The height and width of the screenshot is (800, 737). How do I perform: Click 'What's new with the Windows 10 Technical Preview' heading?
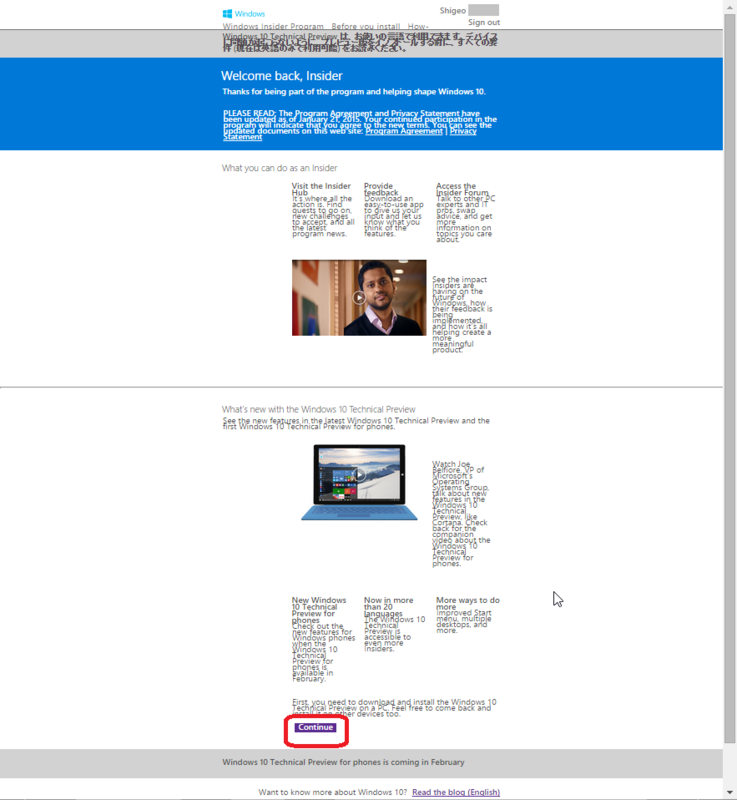coord(319,409)
